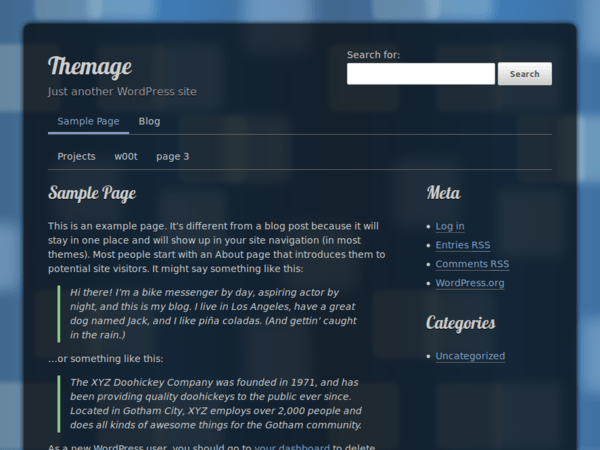This screenshot has height=450, width=600.
Task: Open the Entries RSS feed link
Action: tap(463, 245)
